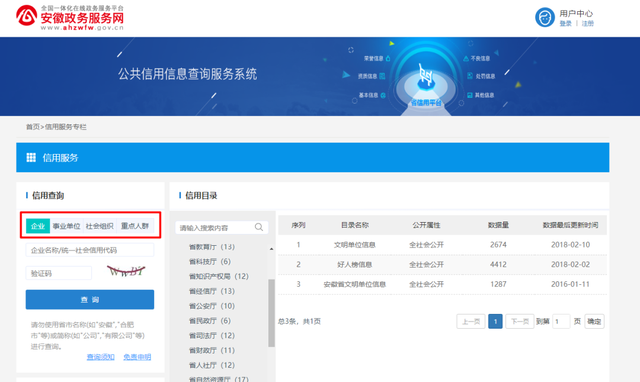640x382 pixels.
Task: Click the 信用服务专栏 breadcrumb text
Action: (x=66, y=127)
